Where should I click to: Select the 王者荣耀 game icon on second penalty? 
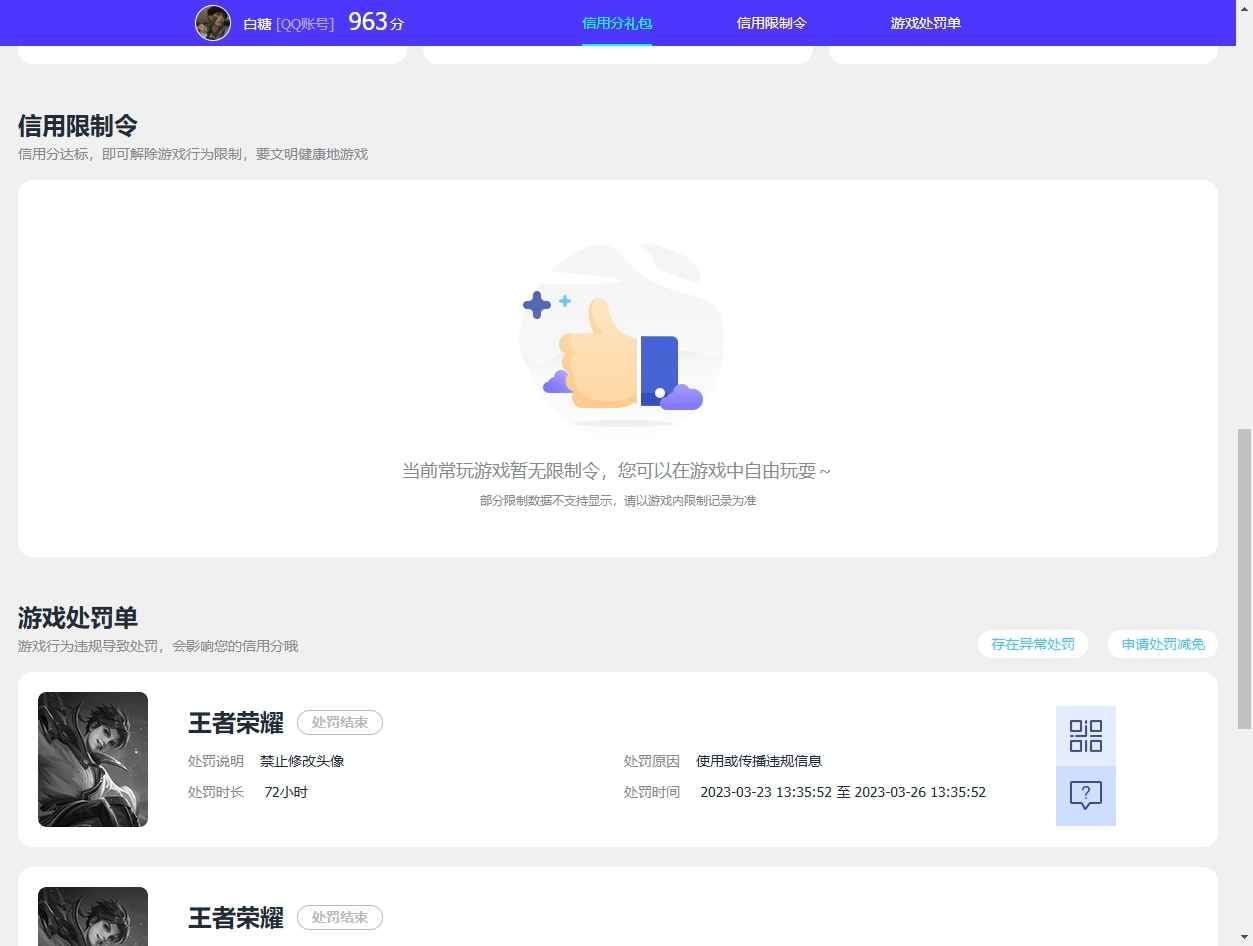pos(92,916)
